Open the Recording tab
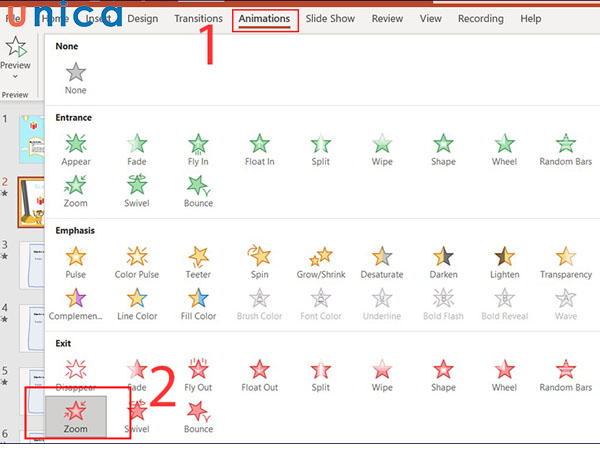 pyautogui.click(x=481, y=18)
